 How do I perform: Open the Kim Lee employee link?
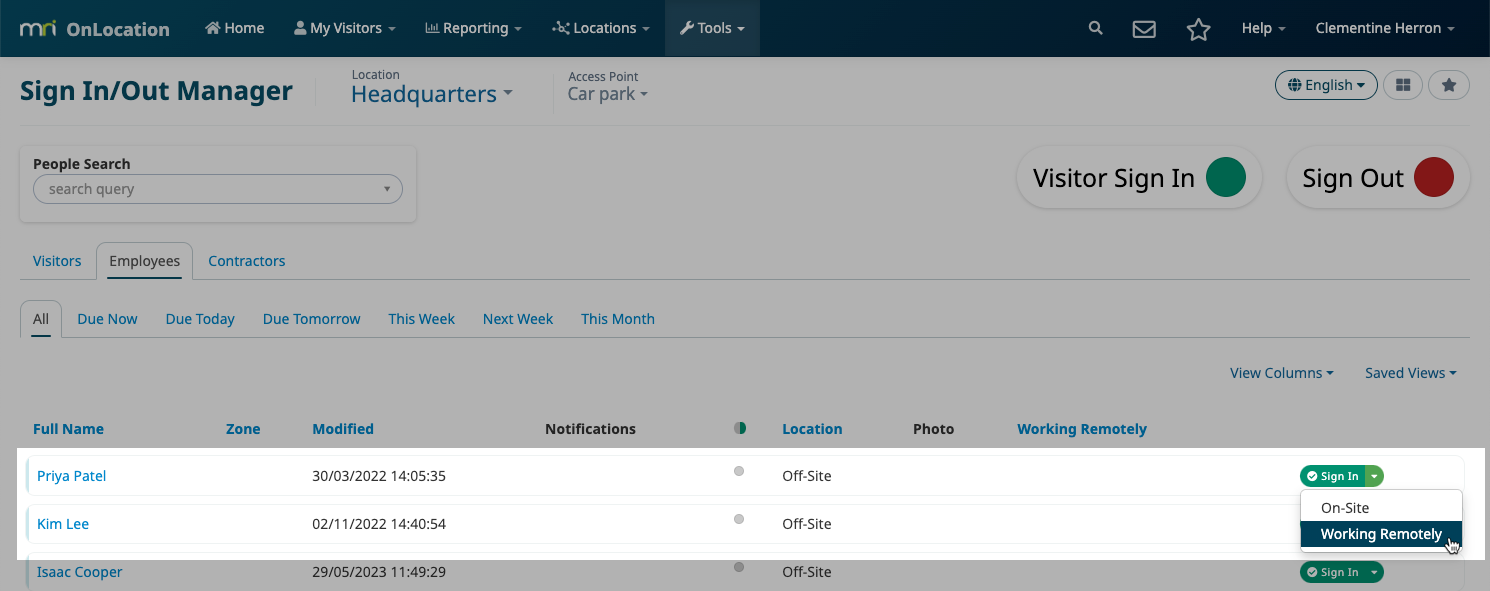click(63, 524)
